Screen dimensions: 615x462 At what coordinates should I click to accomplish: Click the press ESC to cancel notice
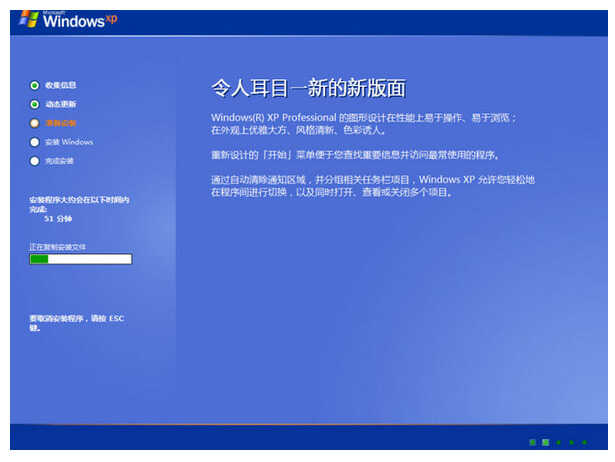[x=77, y=323]
